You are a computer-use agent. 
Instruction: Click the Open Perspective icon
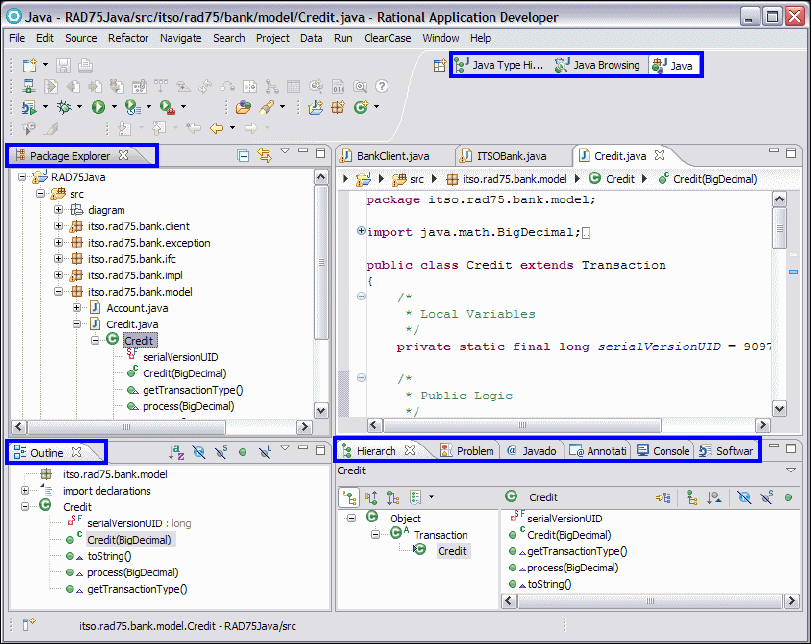(439, 66)
